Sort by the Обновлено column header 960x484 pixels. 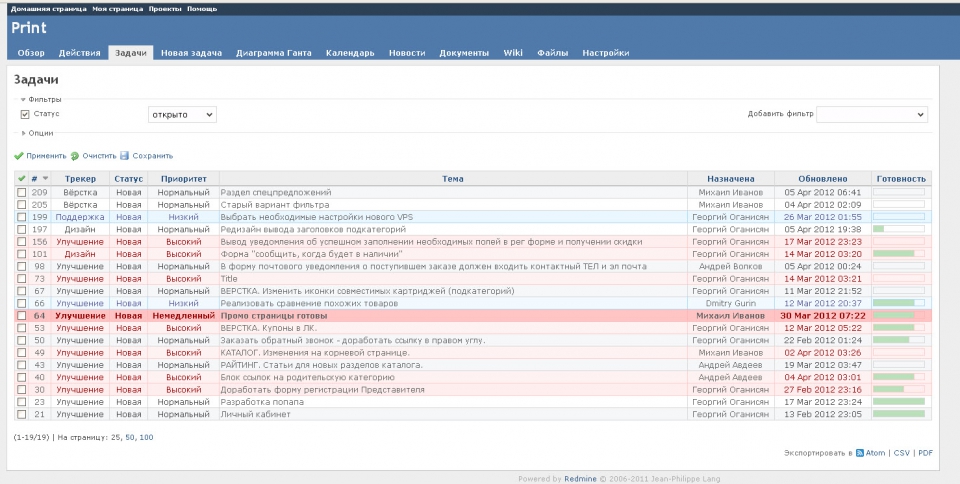822,178
